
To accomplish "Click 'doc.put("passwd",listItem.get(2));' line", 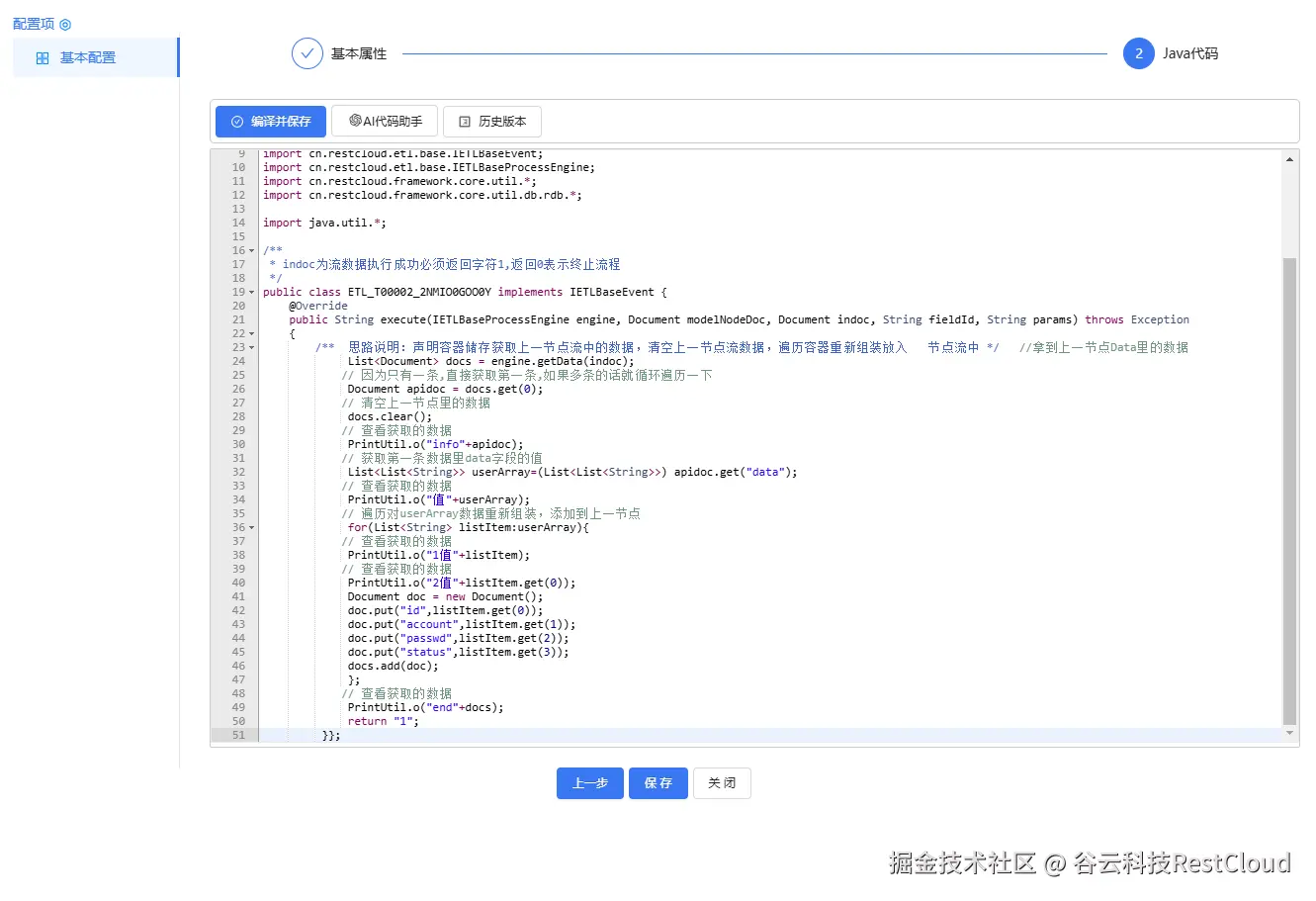I will pyautogui.click(x=458, y=639).
